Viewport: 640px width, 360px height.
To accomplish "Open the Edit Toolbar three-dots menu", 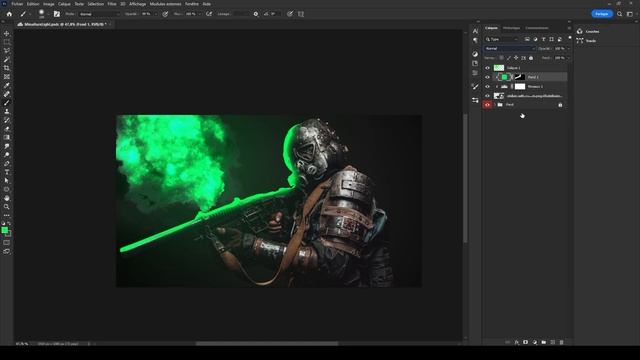I will coord(7,215).
